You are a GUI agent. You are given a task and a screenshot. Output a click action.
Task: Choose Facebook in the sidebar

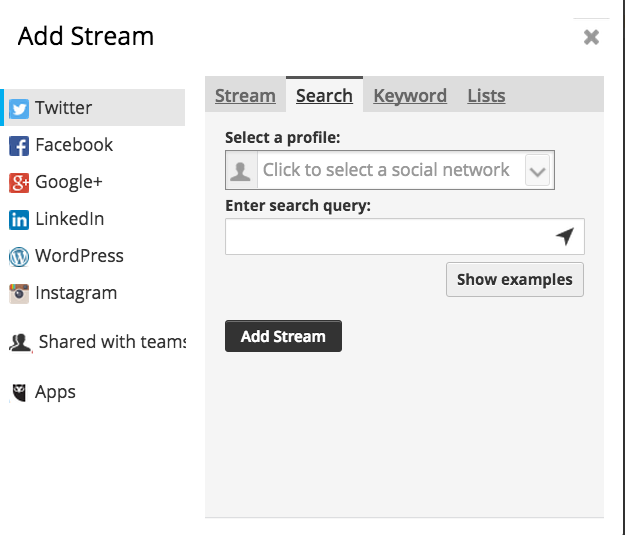[74, 145]
